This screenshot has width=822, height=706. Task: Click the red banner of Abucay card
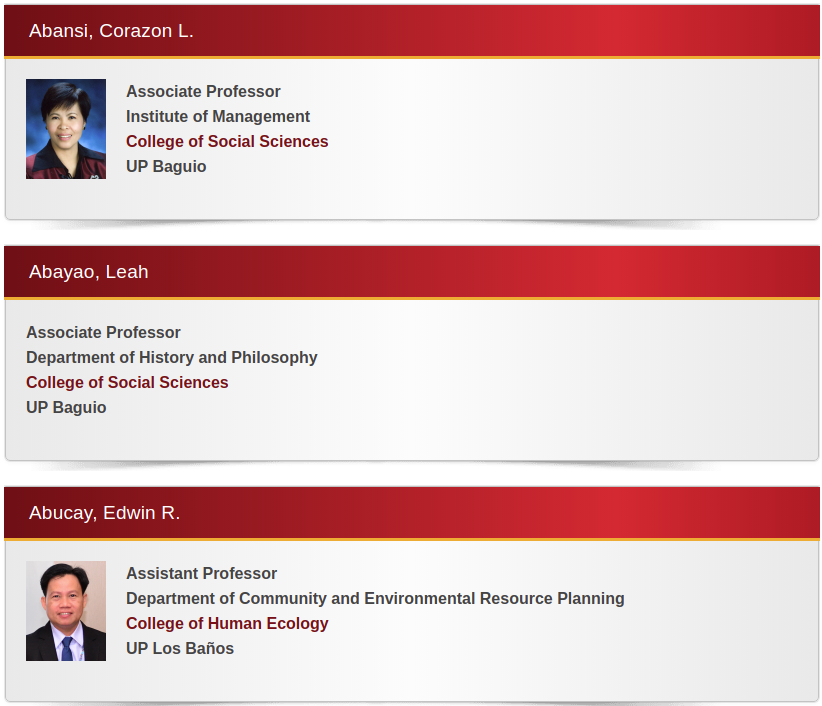point(412,513)
